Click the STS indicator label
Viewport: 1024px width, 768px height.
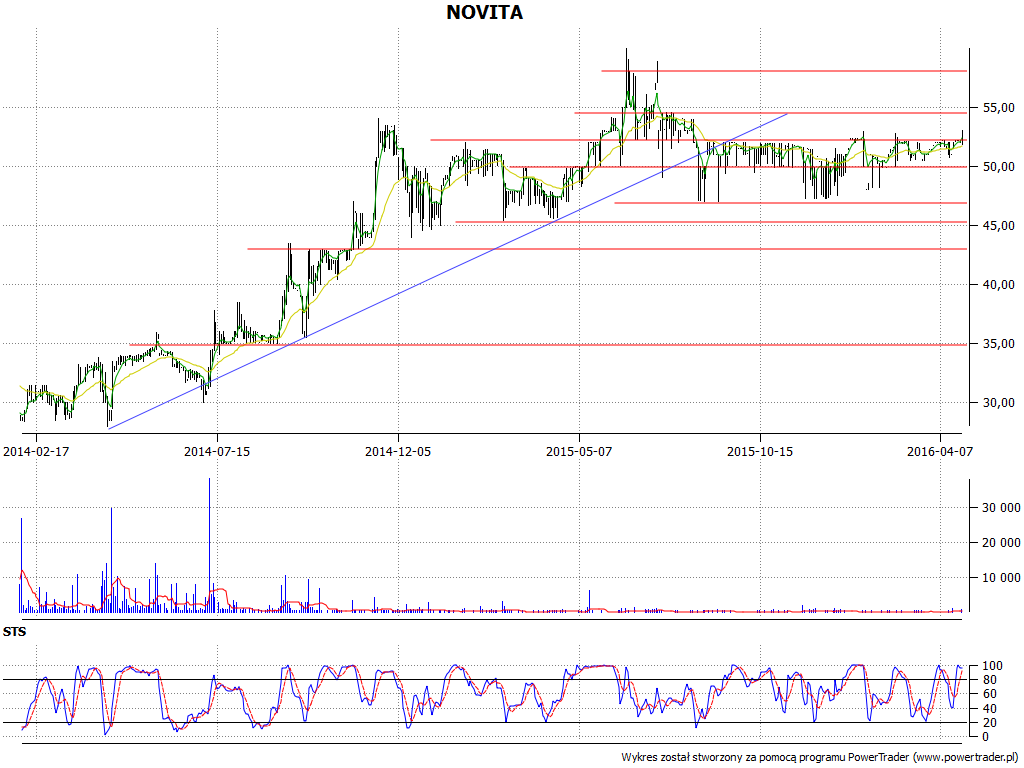click(14, 632)
